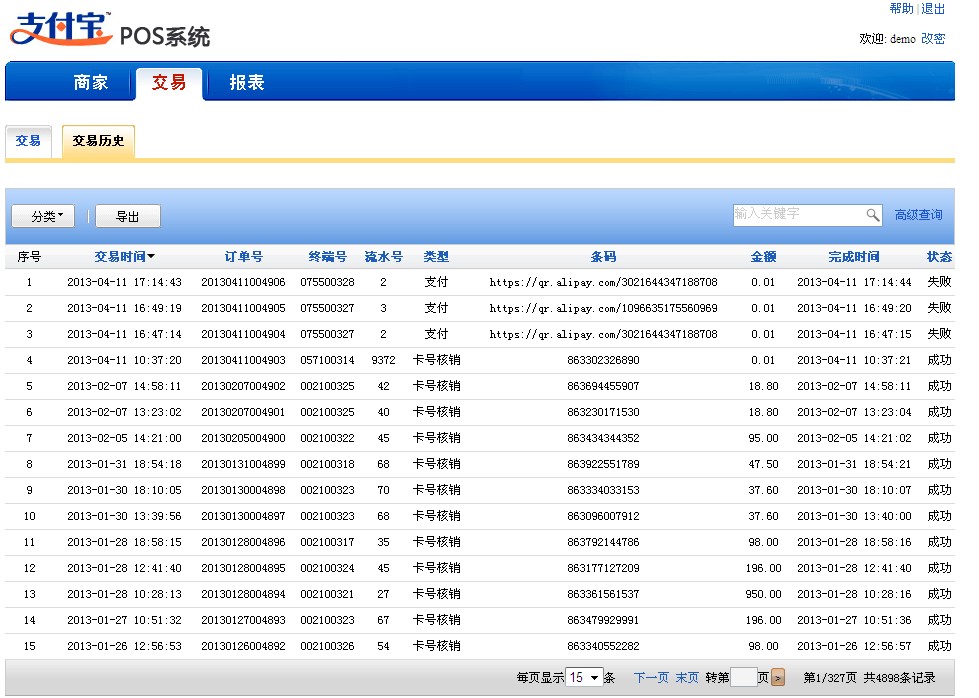The image size is (979, 698).
Task: Open the 分类 dropdown
Action: (x=43, y=216)
